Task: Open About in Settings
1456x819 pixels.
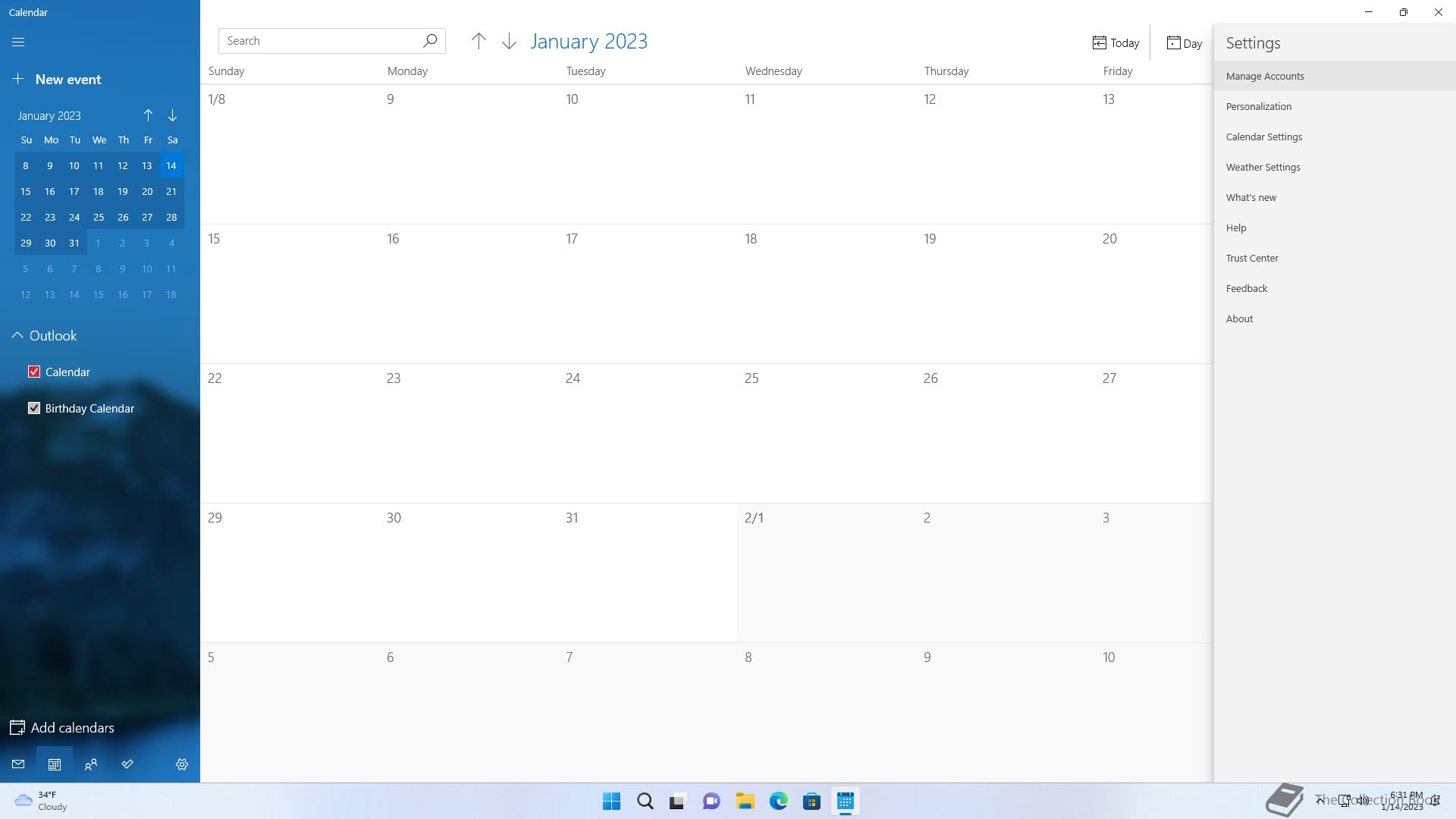Action: [x=1335, y=318]
